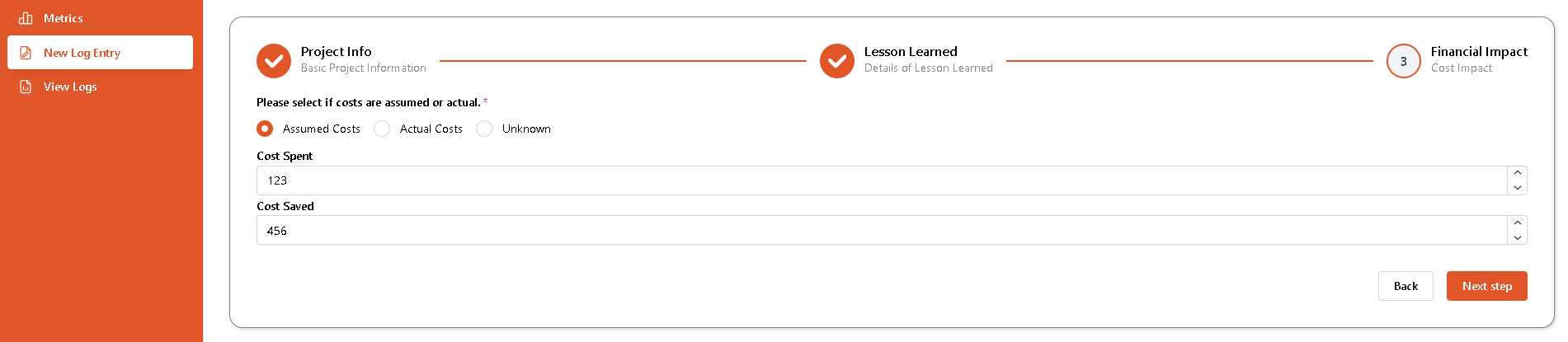Increment Cost Saved using the up arrow
The height and width of the screenshot is (342, 1568).
[x=1517, y=223]
